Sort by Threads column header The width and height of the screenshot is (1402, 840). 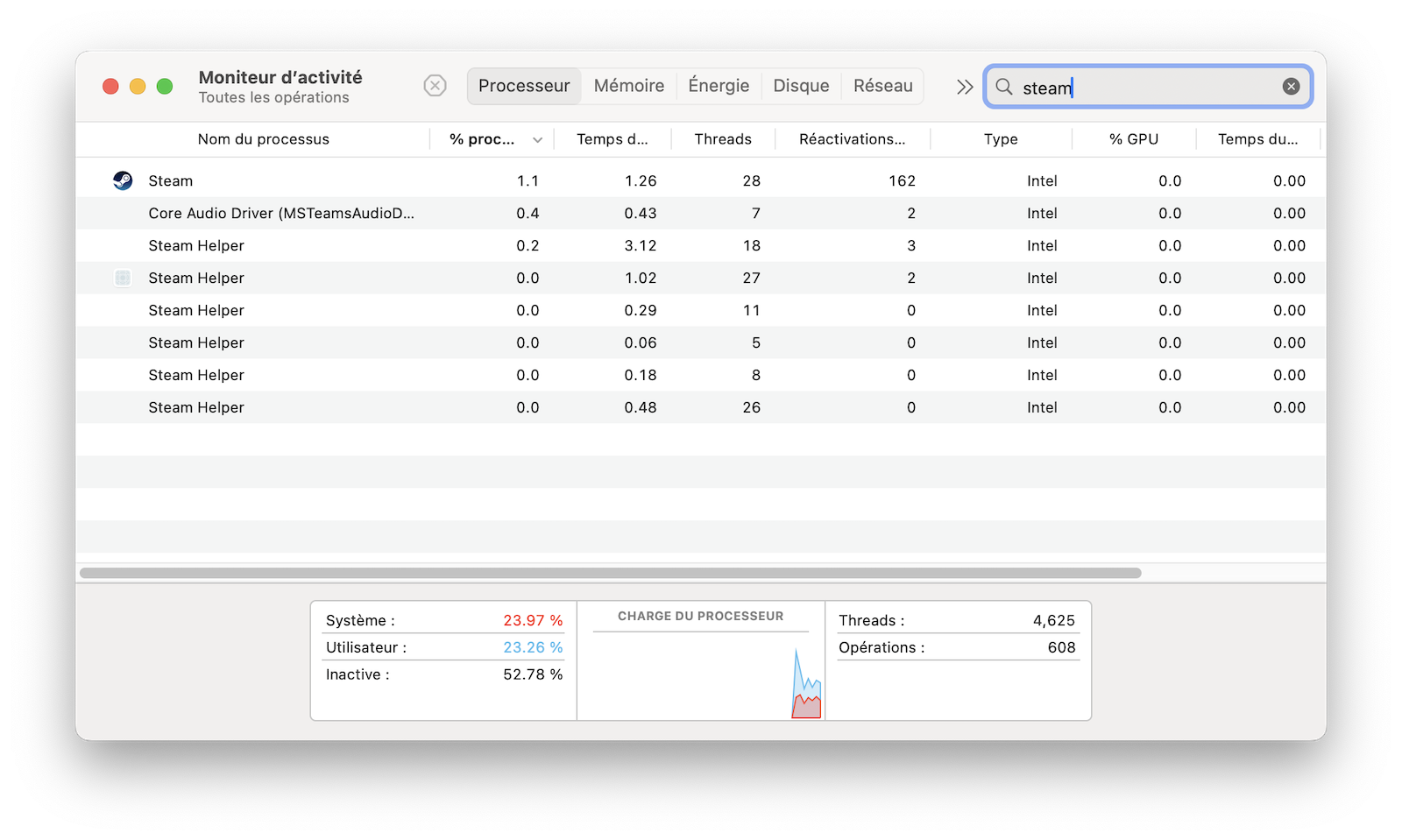tap(723, 139)
